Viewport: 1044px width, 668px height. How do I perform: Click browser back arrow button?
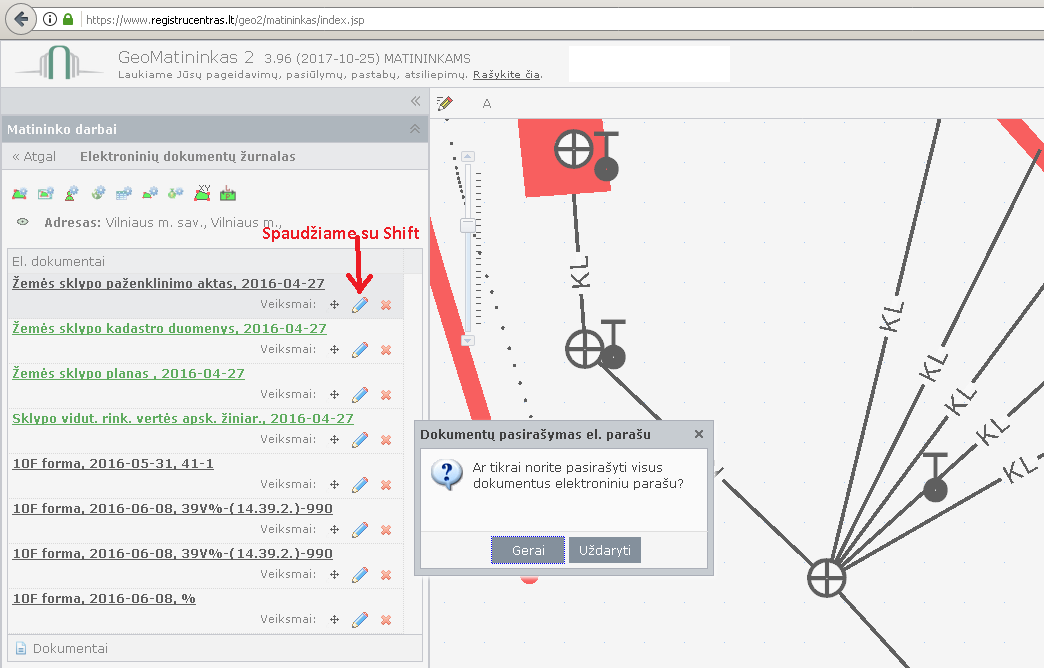(x=21, y=19)
